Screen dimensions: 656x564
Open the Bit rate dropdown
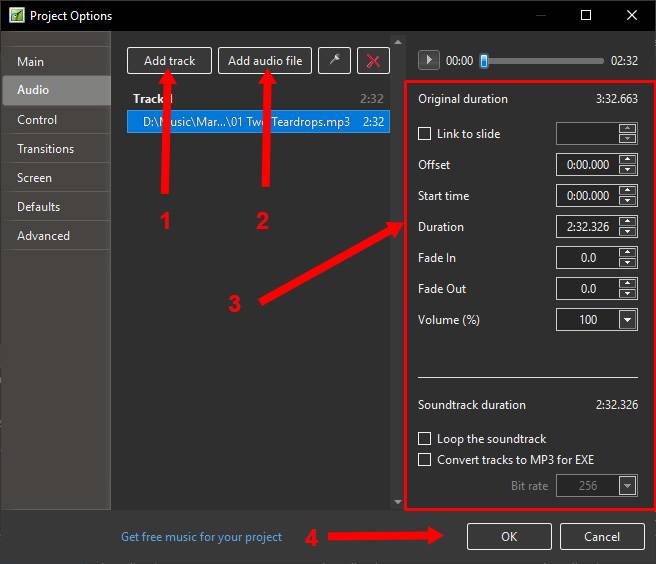(628, 486)
